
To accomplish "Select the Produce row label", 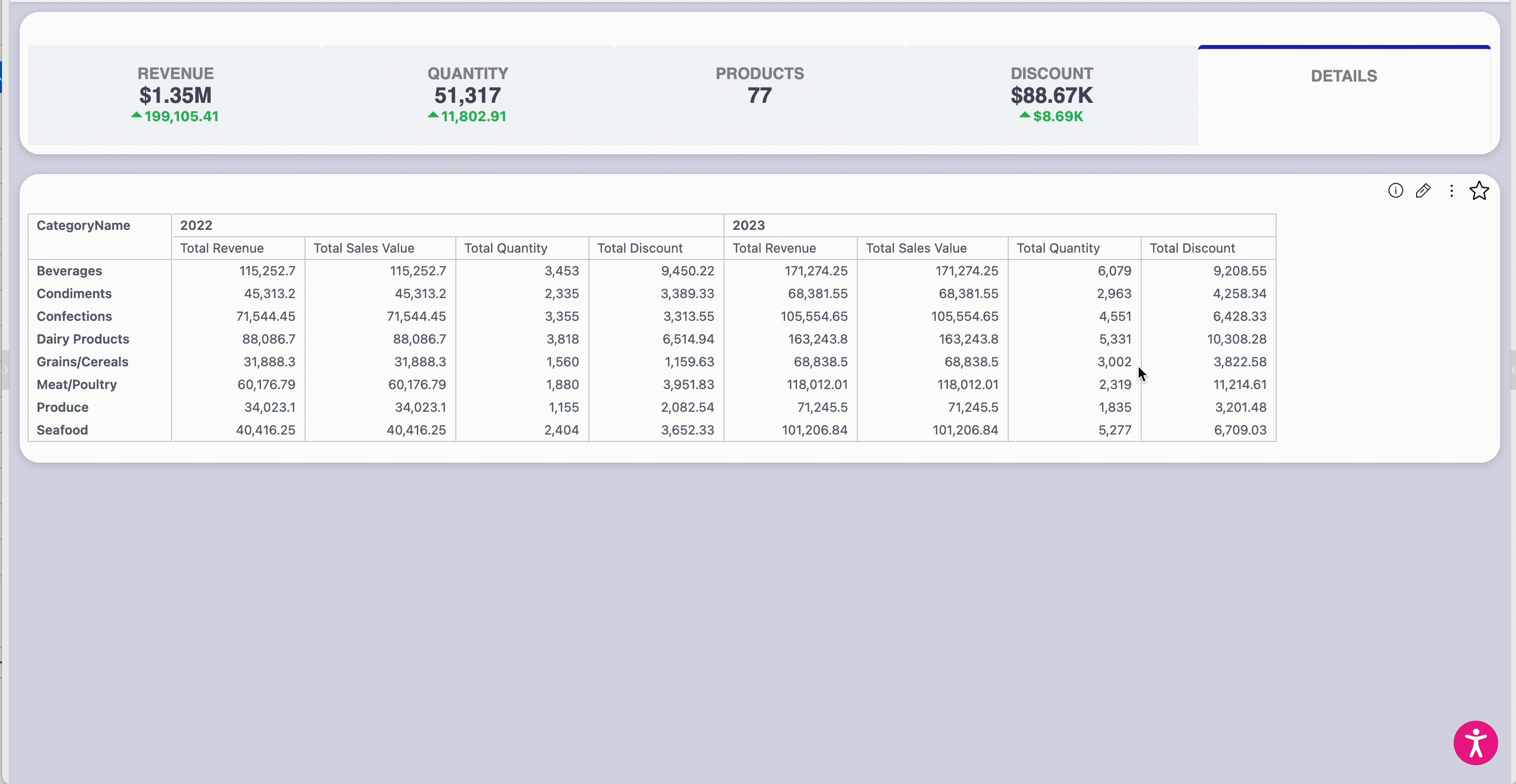I will [x=62, y=407].
